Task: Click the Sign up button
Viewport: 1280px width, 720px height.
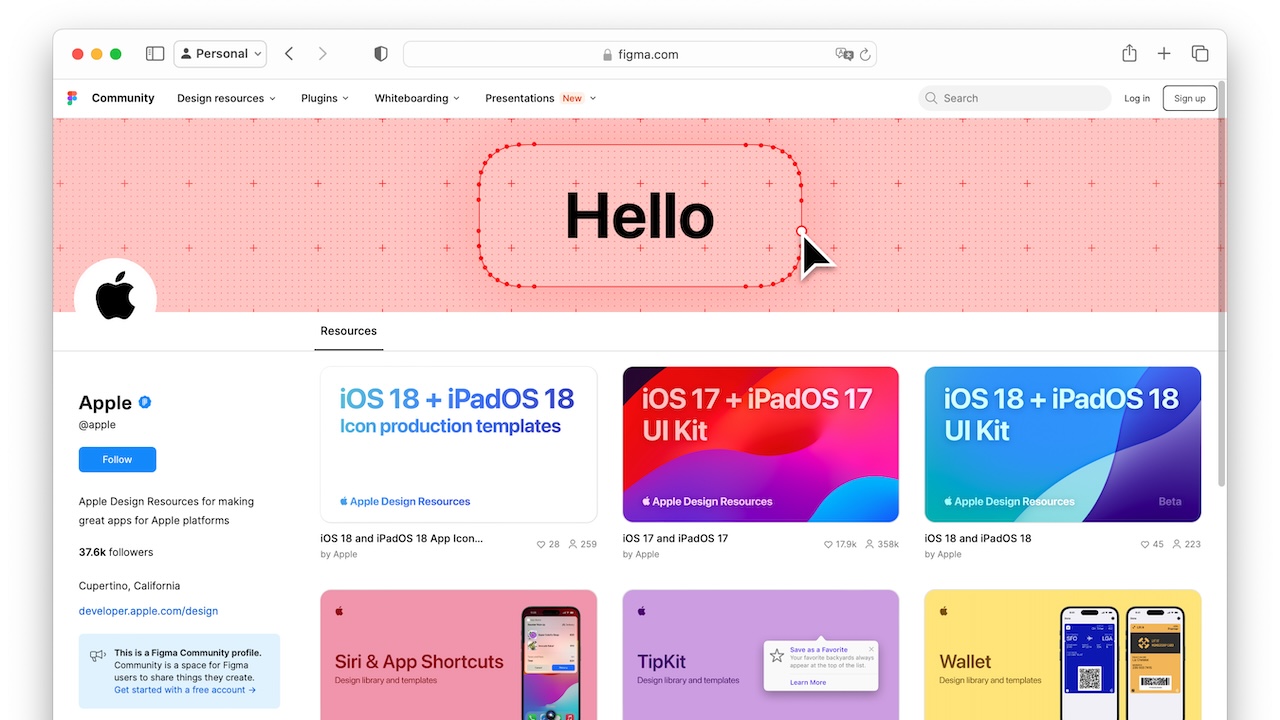Action: [1190, 98]
